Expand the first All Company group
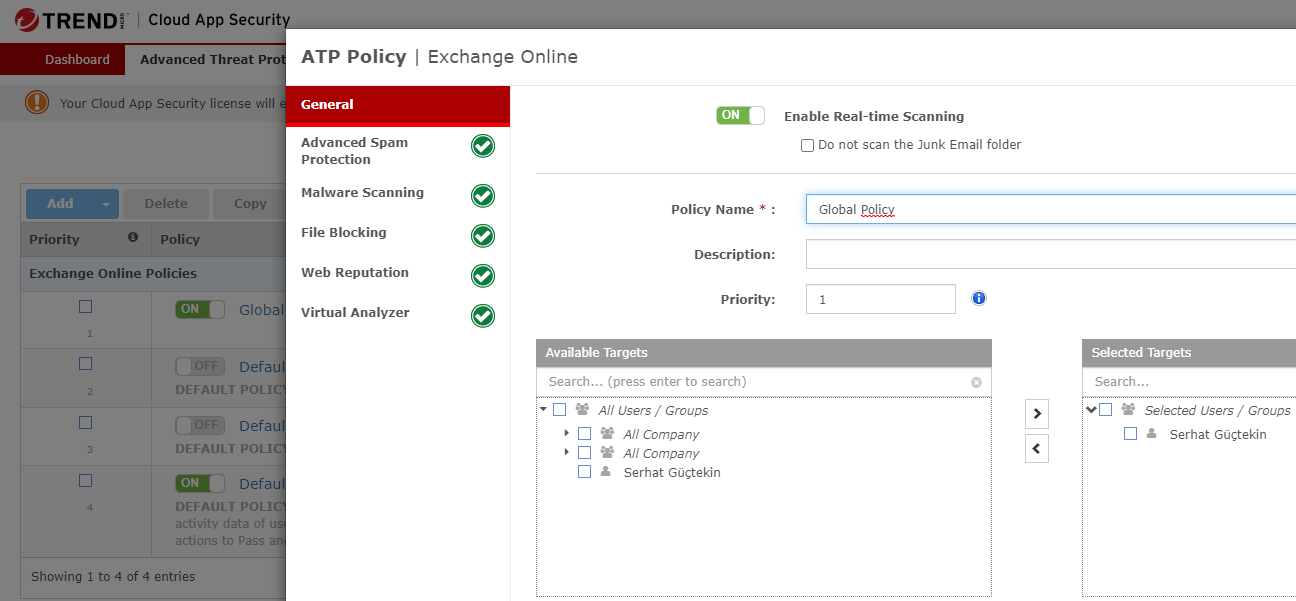Viewport: 1296px width, 601px height. point(566,433)
